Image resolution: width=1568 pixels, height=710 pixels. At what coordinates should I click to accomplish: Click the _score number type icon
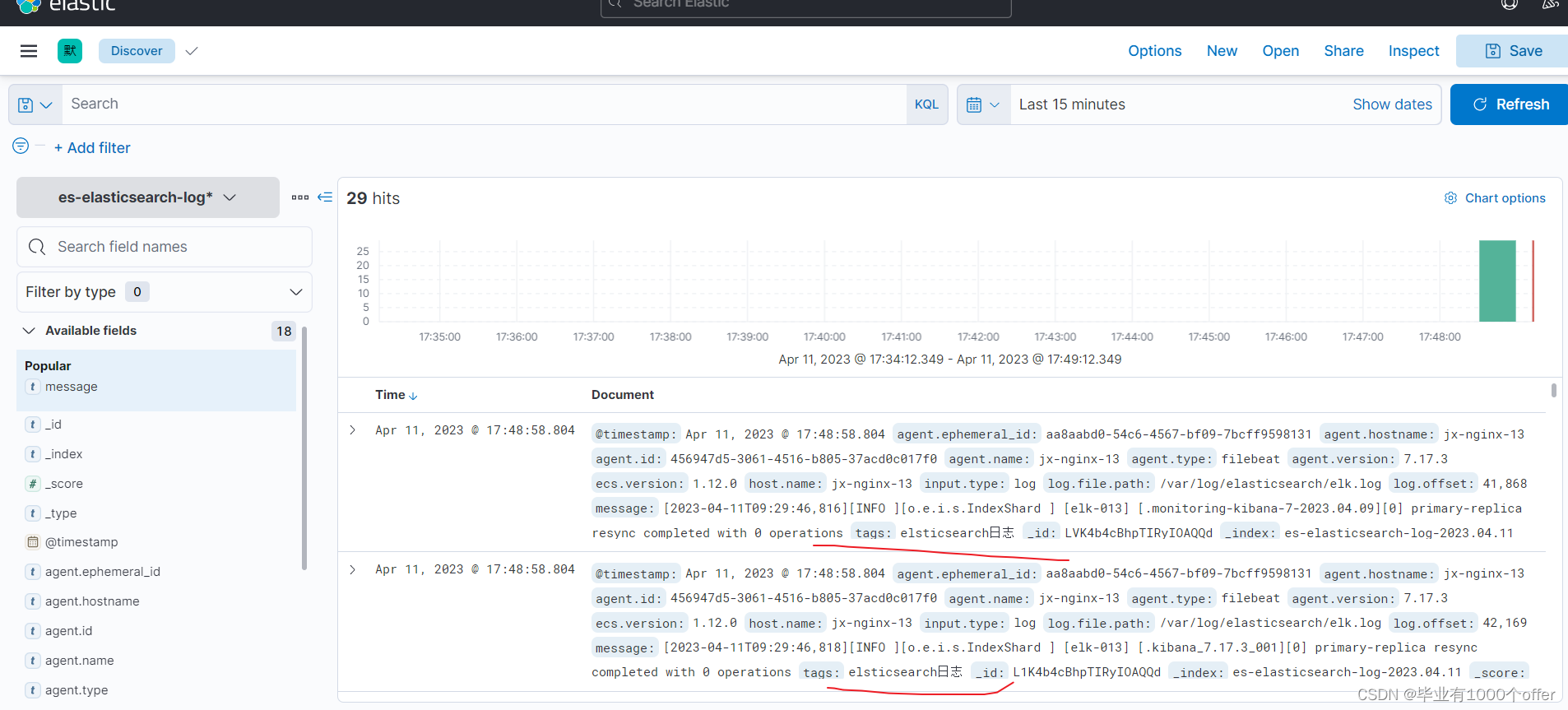point(33,484)
